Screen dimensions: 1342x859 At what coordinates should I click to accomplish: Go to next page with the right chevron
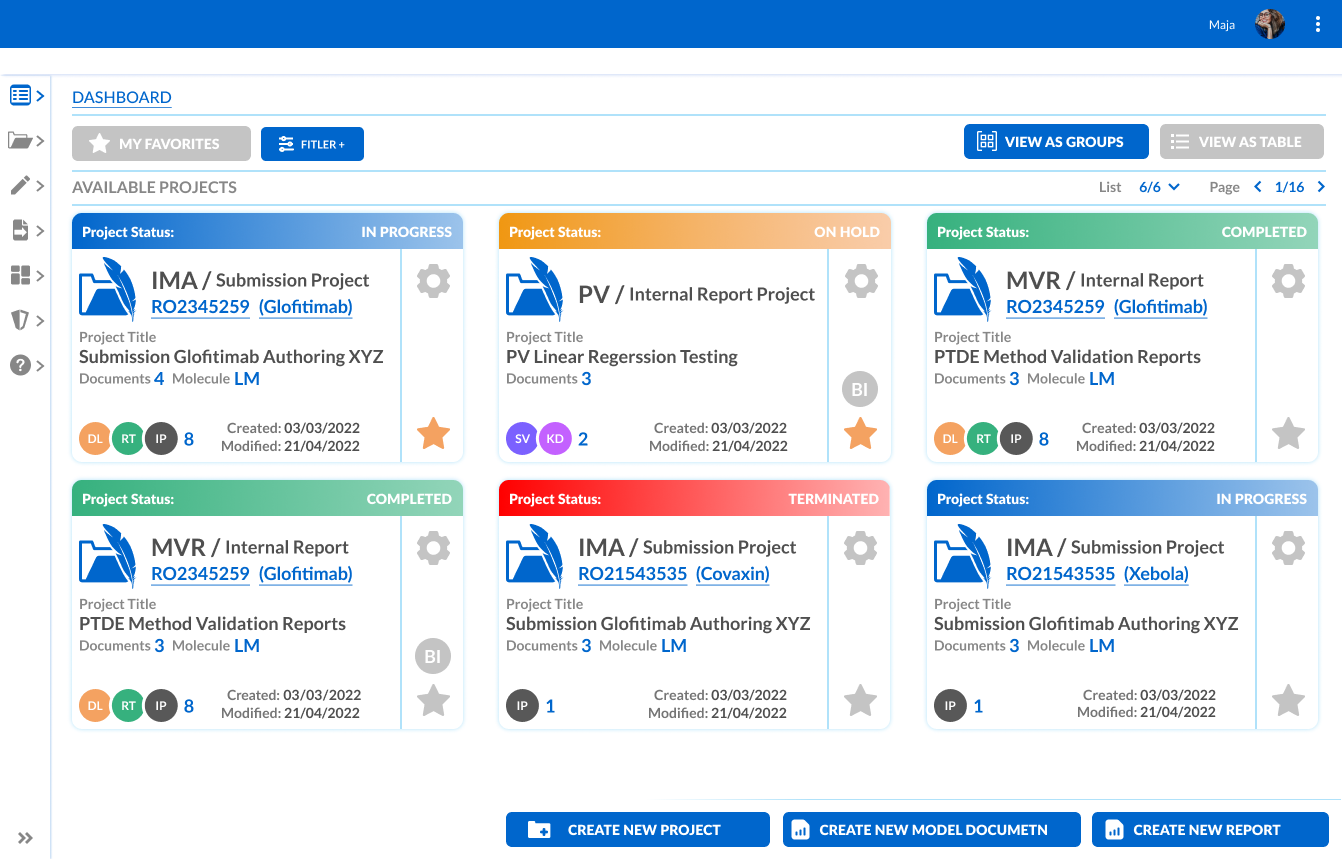[1321, 186]
